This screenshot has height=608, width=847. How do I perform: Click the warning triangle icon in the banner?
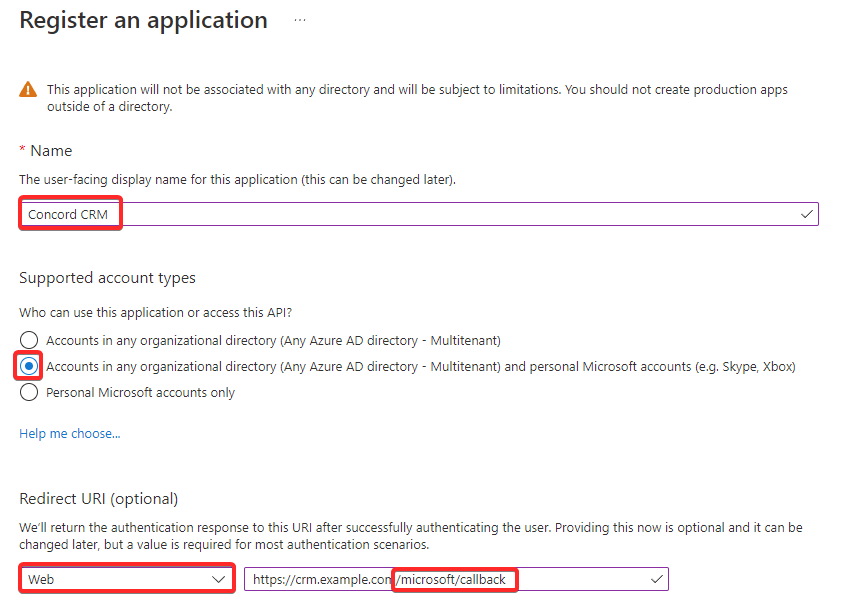(28, 89)
